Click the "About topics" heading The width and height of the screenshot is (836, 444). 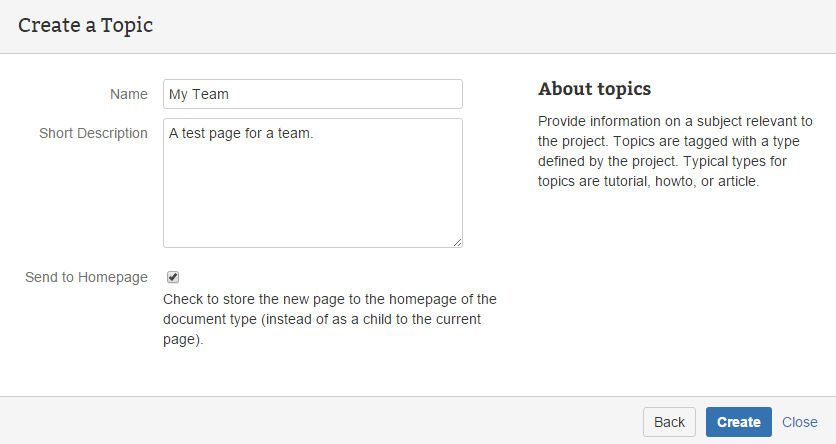[x=594, y=89]
